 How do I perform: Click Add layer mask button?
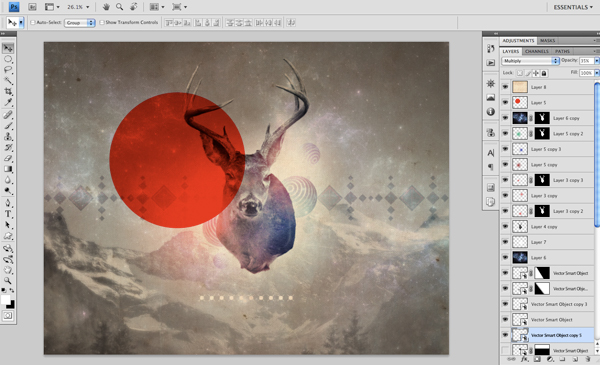pos(537,359)
